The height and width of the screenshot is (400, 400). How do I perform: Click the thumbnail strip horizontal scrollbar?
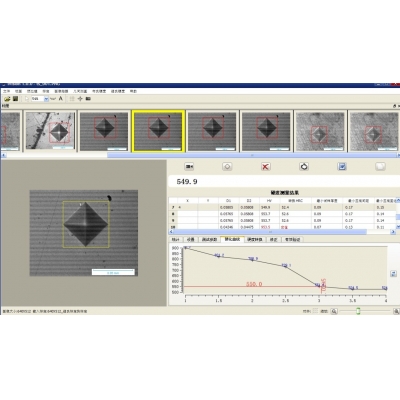click(252, 155)
